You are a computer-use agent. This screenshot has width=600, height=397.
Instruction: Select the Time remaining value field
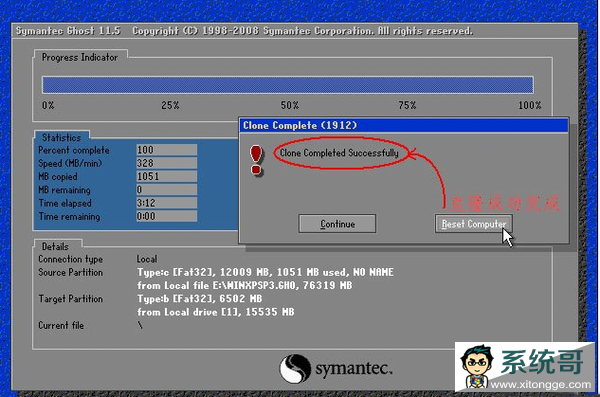pos(167,216)
